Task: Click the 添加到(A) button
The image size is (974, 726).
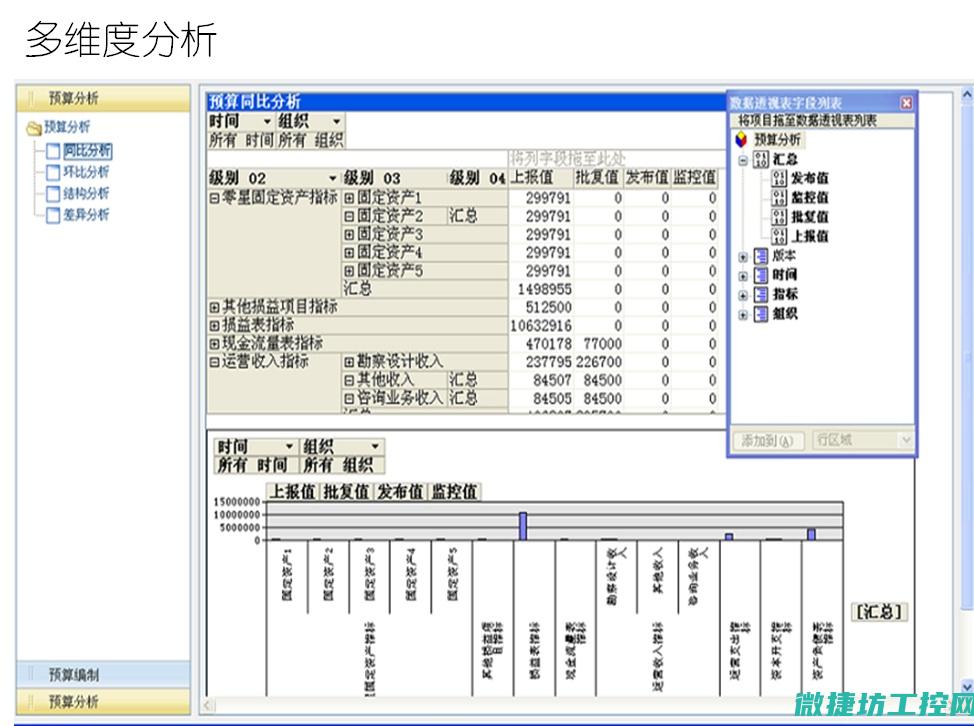Action: click(x=768, y=440)
